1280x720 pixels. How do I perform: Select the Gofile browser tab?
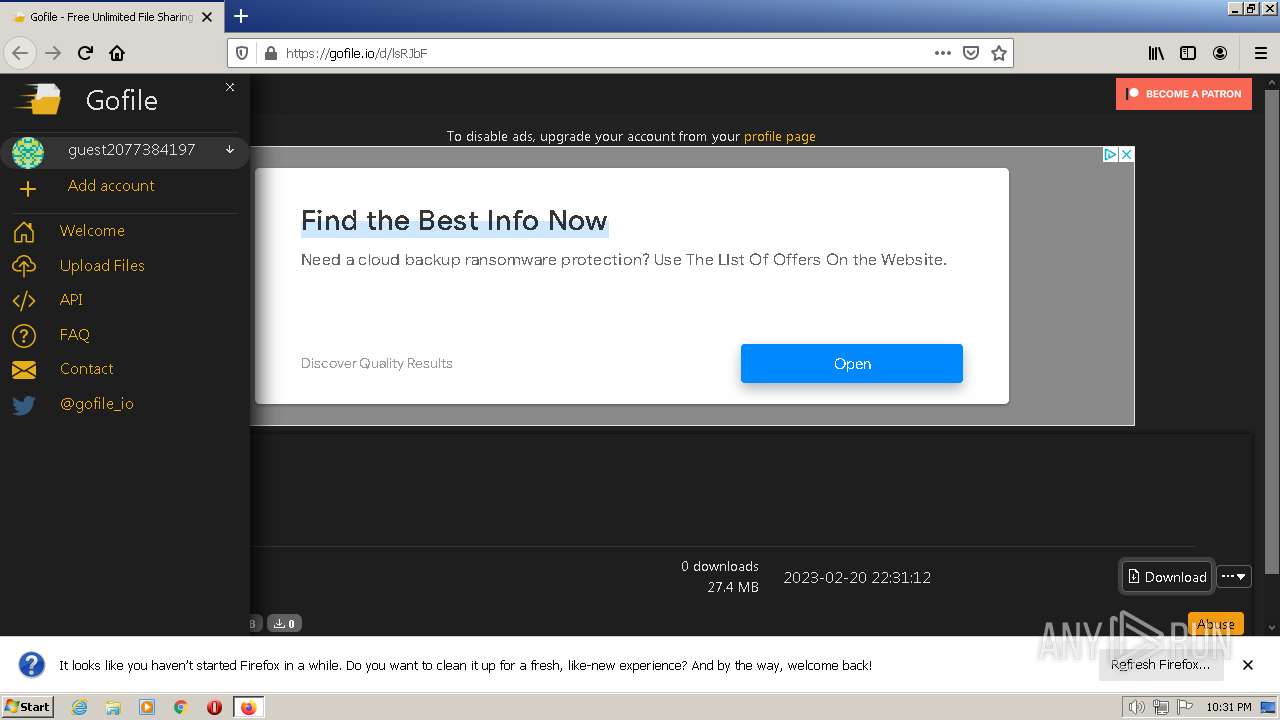(x=110, y=16)
